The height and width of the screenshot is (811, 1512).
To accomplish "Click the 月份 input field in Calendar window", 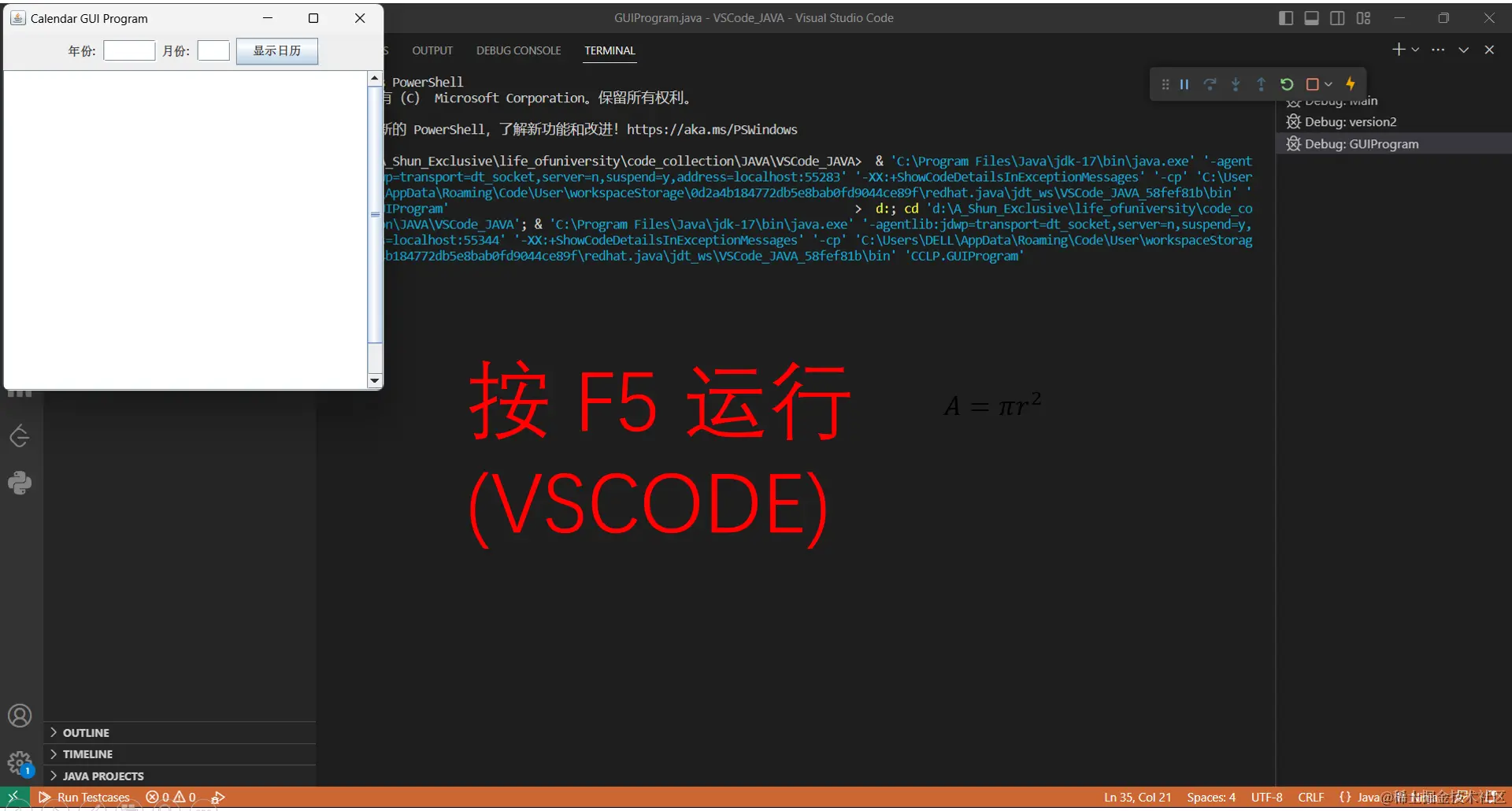I will 213,51.
